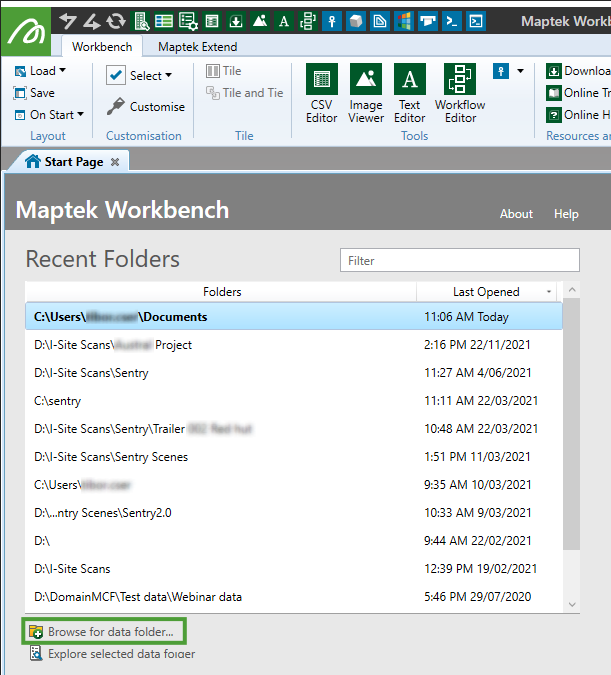Click the small Text Editor 'A' icon in title bar

click(284, 21)
